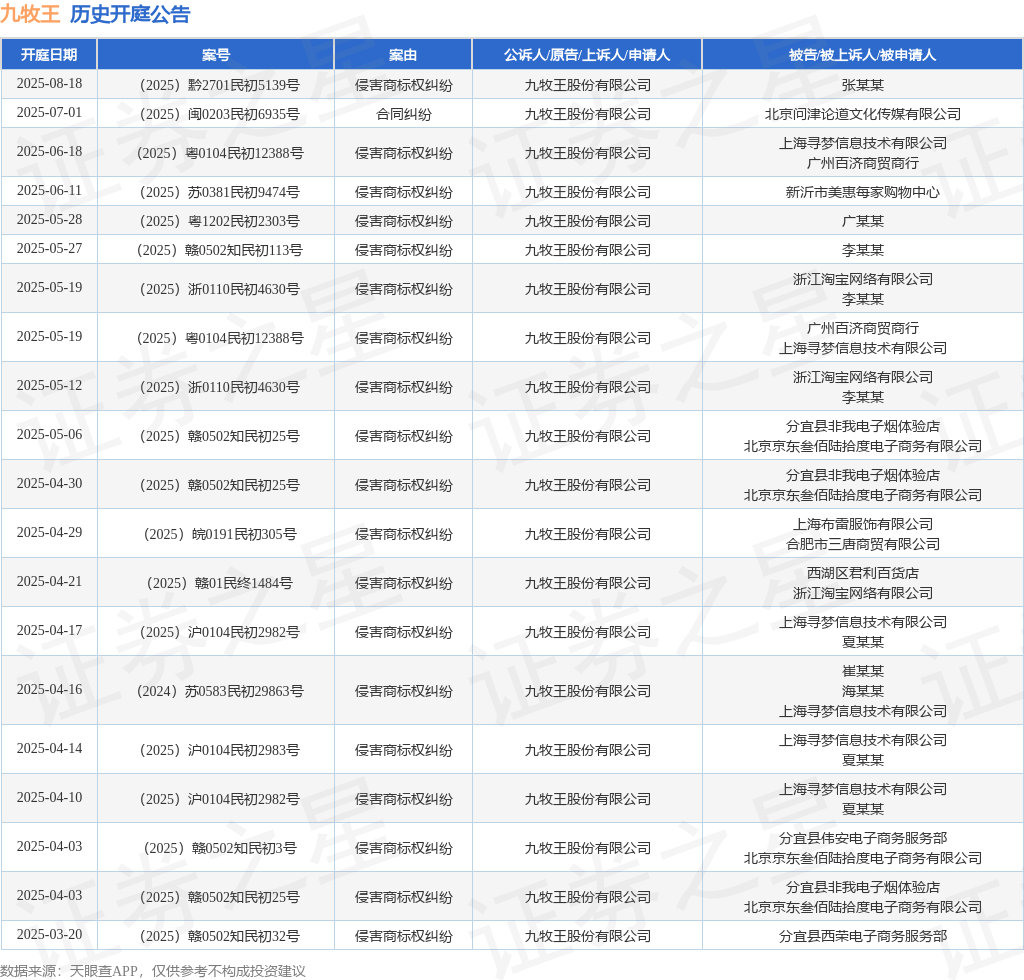Image resolution: width=1024 pixels, height=980 pixels.
Task: Click the 历史开庭公告 heading
Action: click(x=130, y=14)
